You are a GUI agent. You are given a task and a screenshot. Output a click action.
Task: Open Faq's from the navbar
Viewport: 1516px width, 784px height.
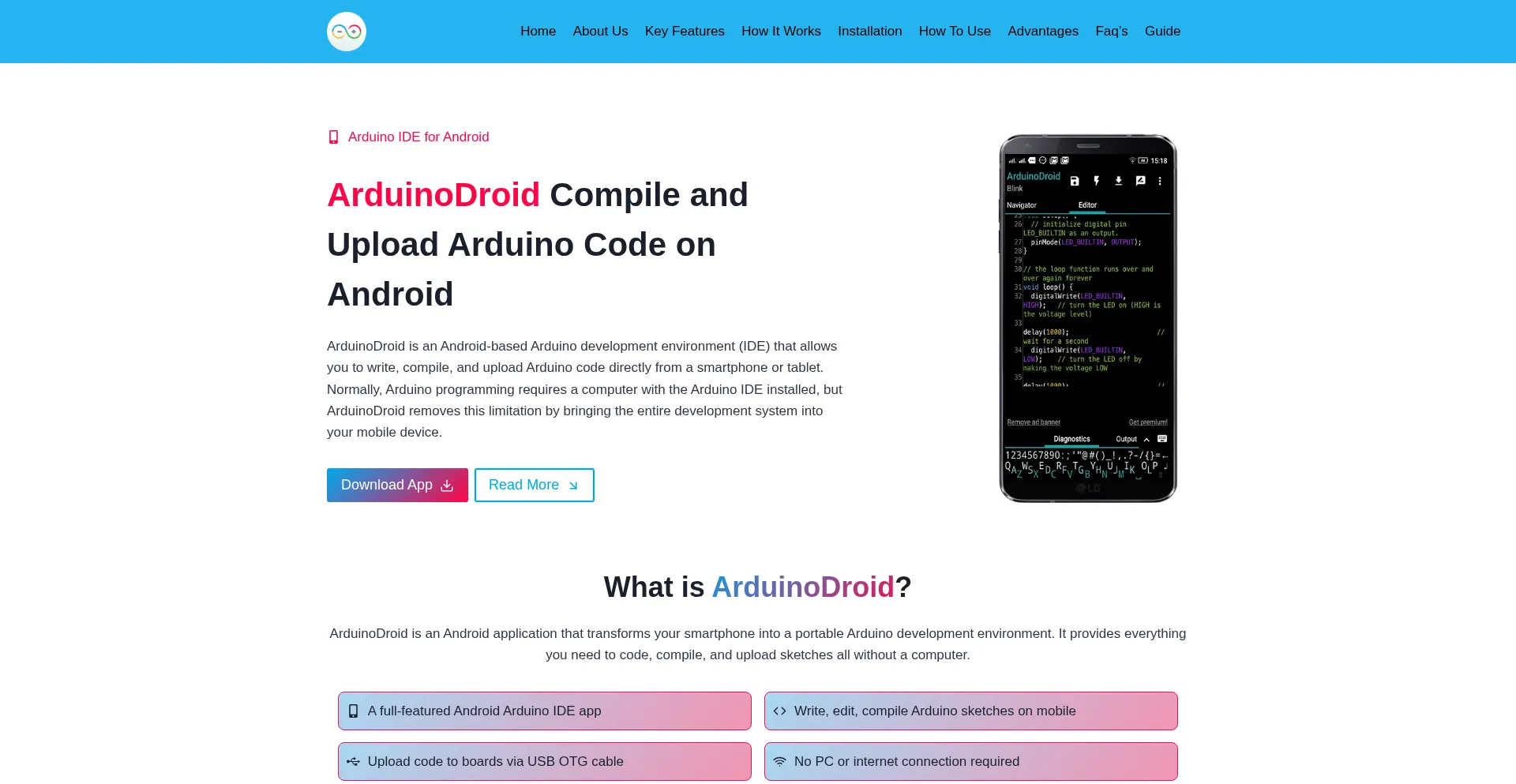[x=1111, y=31]
